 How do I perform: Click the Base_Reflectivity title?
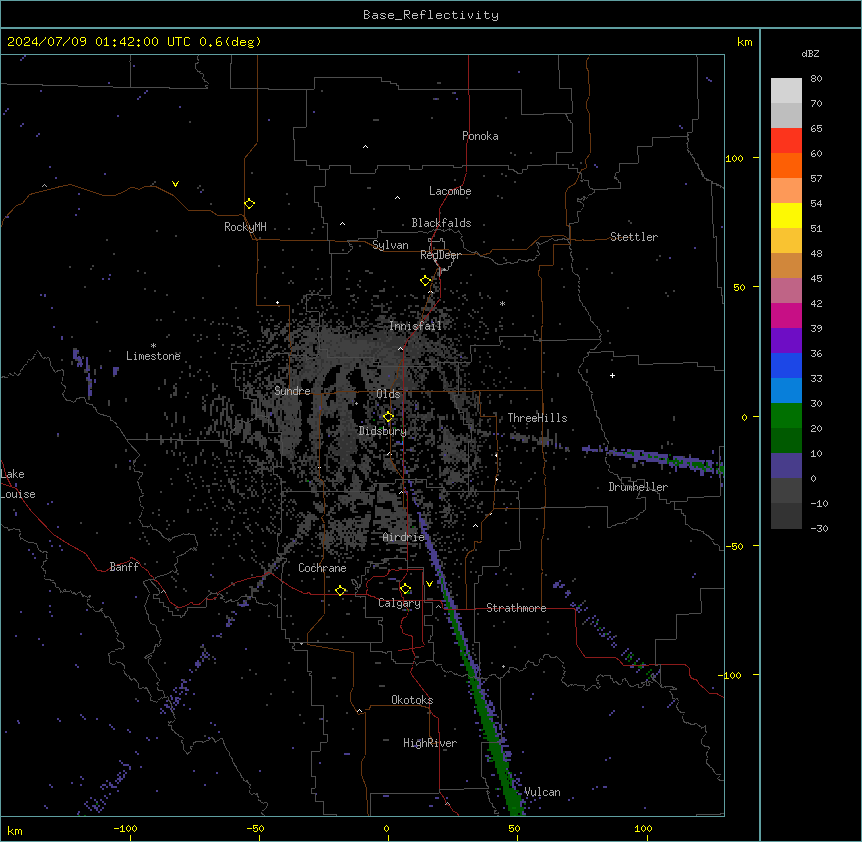431,15
